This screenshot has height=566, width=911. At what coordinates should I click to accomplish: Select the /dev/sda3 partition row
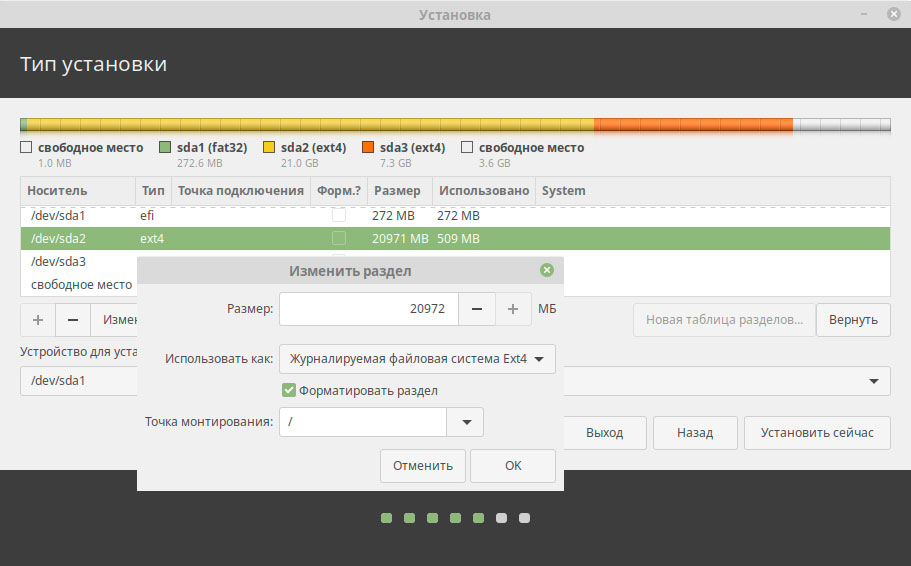(x=79, y=261)
